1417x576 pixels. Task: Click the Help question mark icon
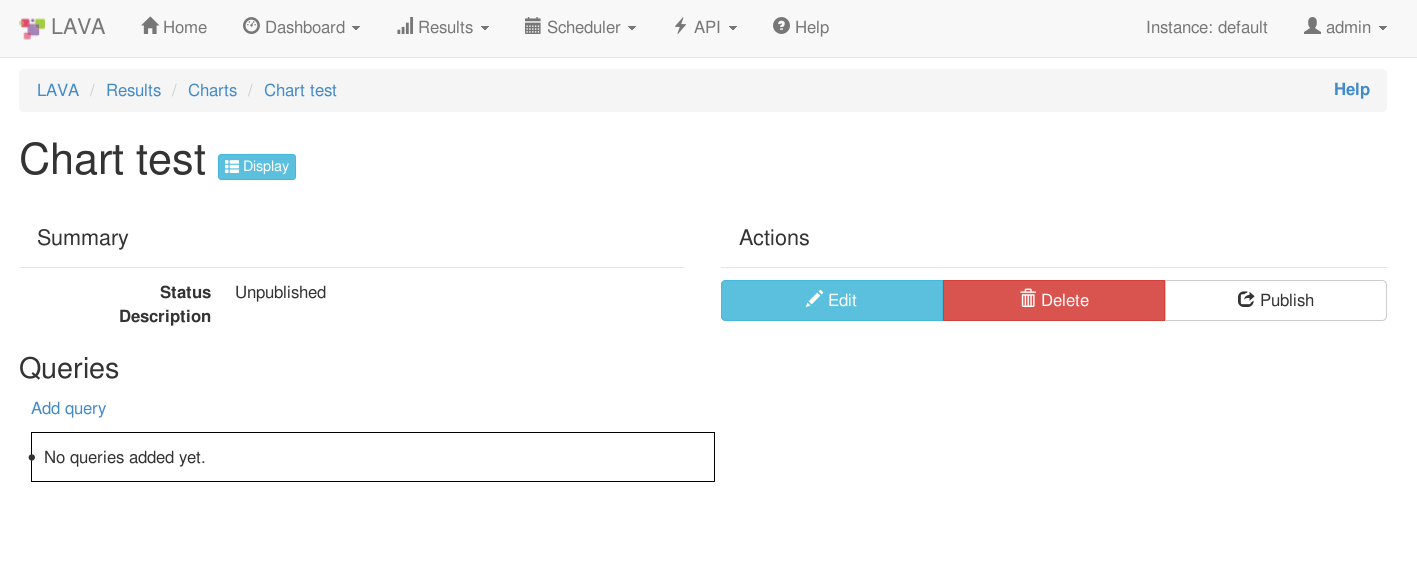[781, 26]
